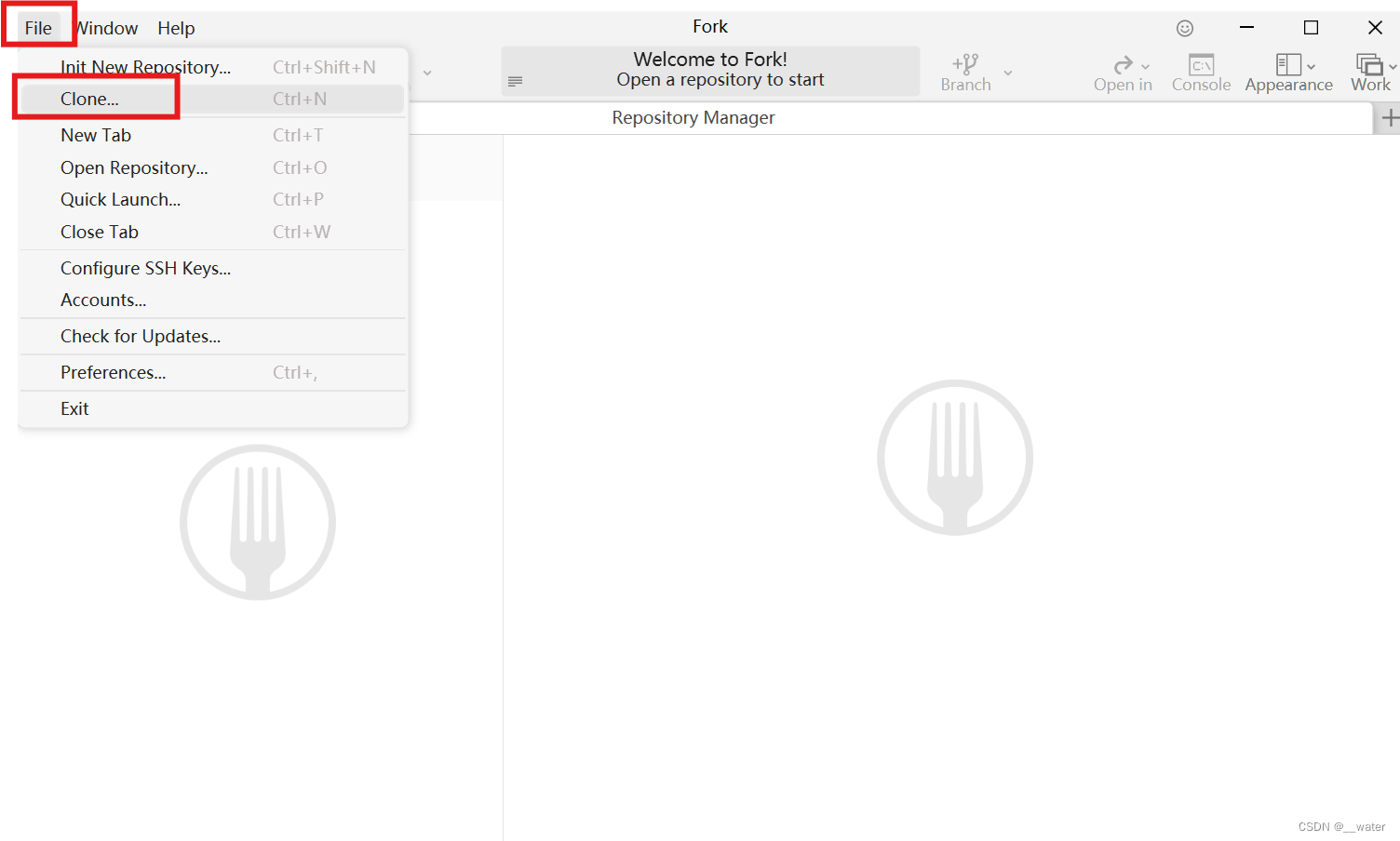Choose Init New Repository from File menu
The image size is (1400, 841).
pos(213,67)
